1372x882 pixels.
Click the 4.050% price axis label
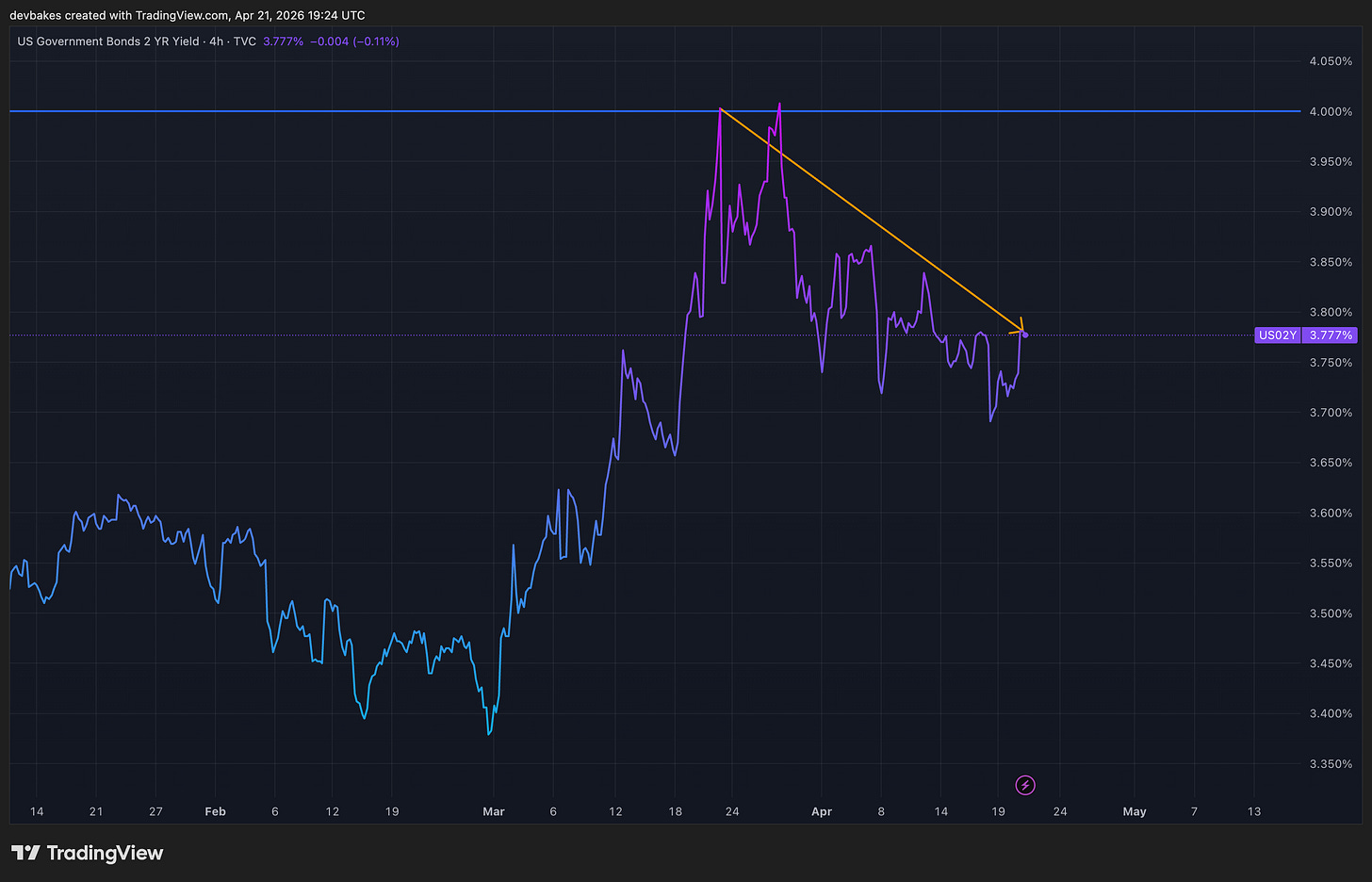[1331, 61]
